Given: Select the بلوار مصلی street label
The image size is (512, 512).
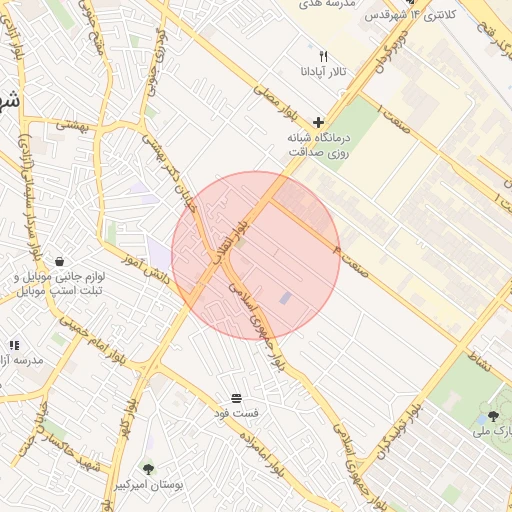Looking at the screenshot, I should [x=275, y=104].
